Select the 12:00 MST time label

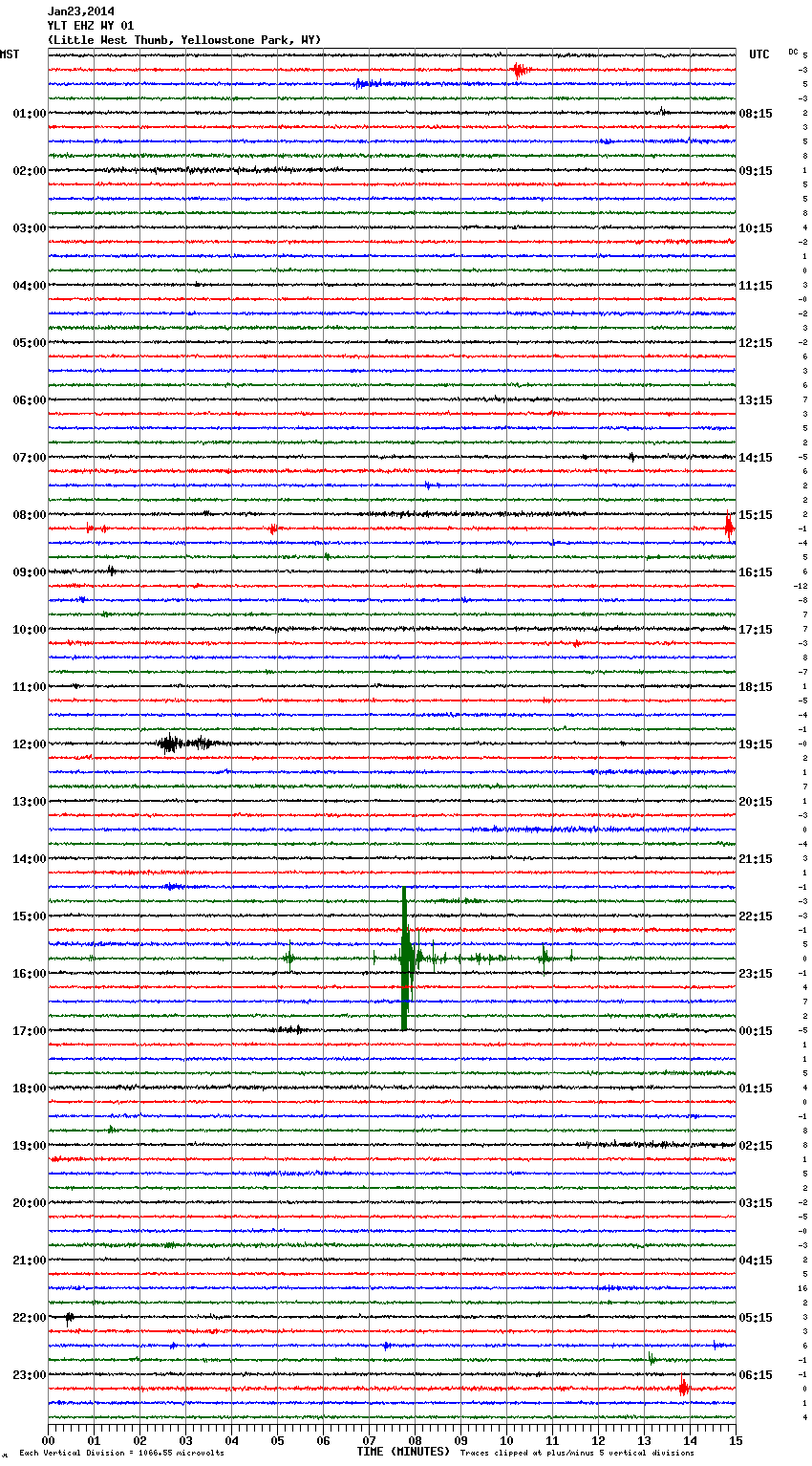[30, 744]
